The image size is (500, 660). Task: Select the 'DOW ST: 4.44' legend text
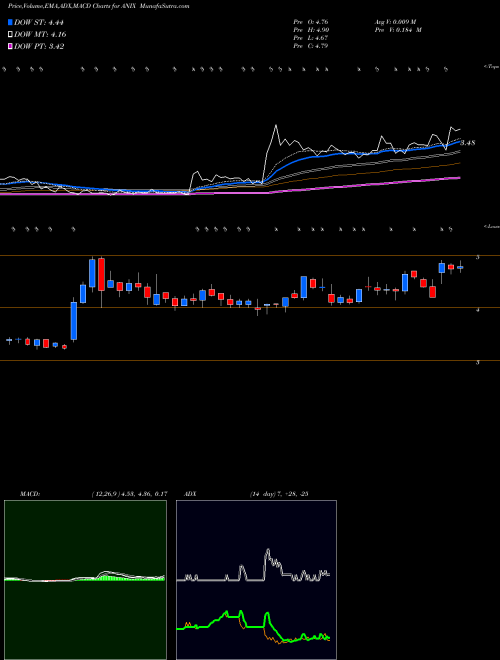pos(39,22)
